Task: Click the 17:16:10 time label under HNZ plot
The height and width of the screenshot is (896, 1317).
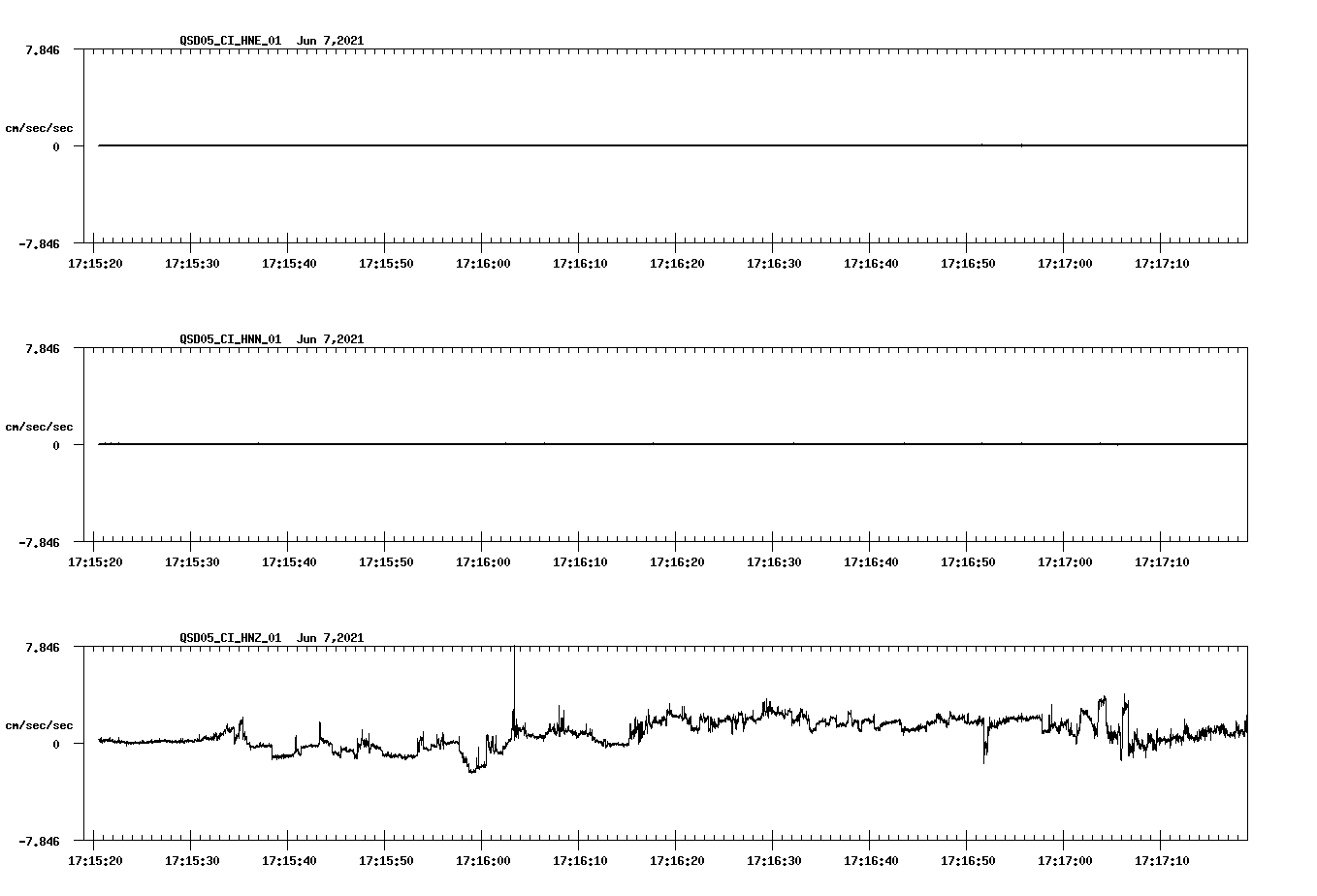Action: (580, 861)
